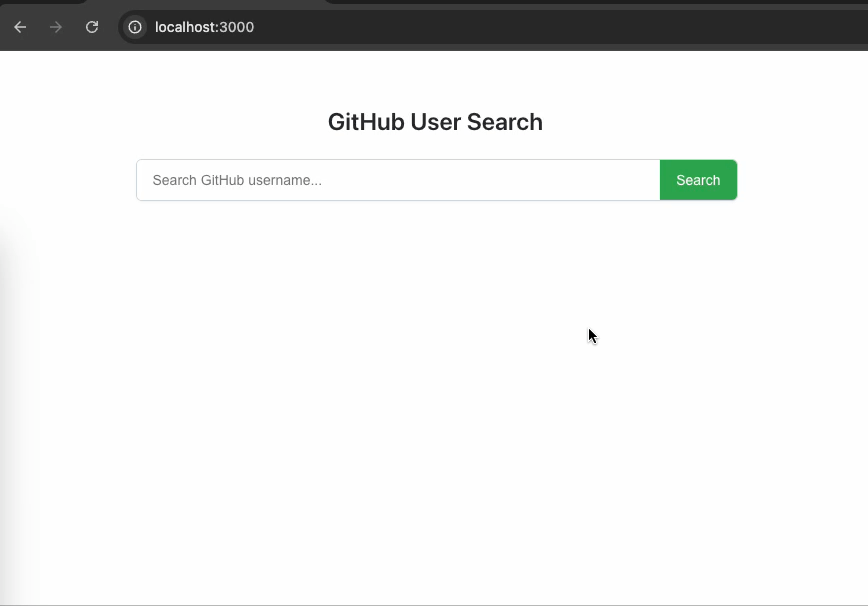The image size is (868, 606).
Task: Click the word Search in the page heading
Action: (504, 122)
